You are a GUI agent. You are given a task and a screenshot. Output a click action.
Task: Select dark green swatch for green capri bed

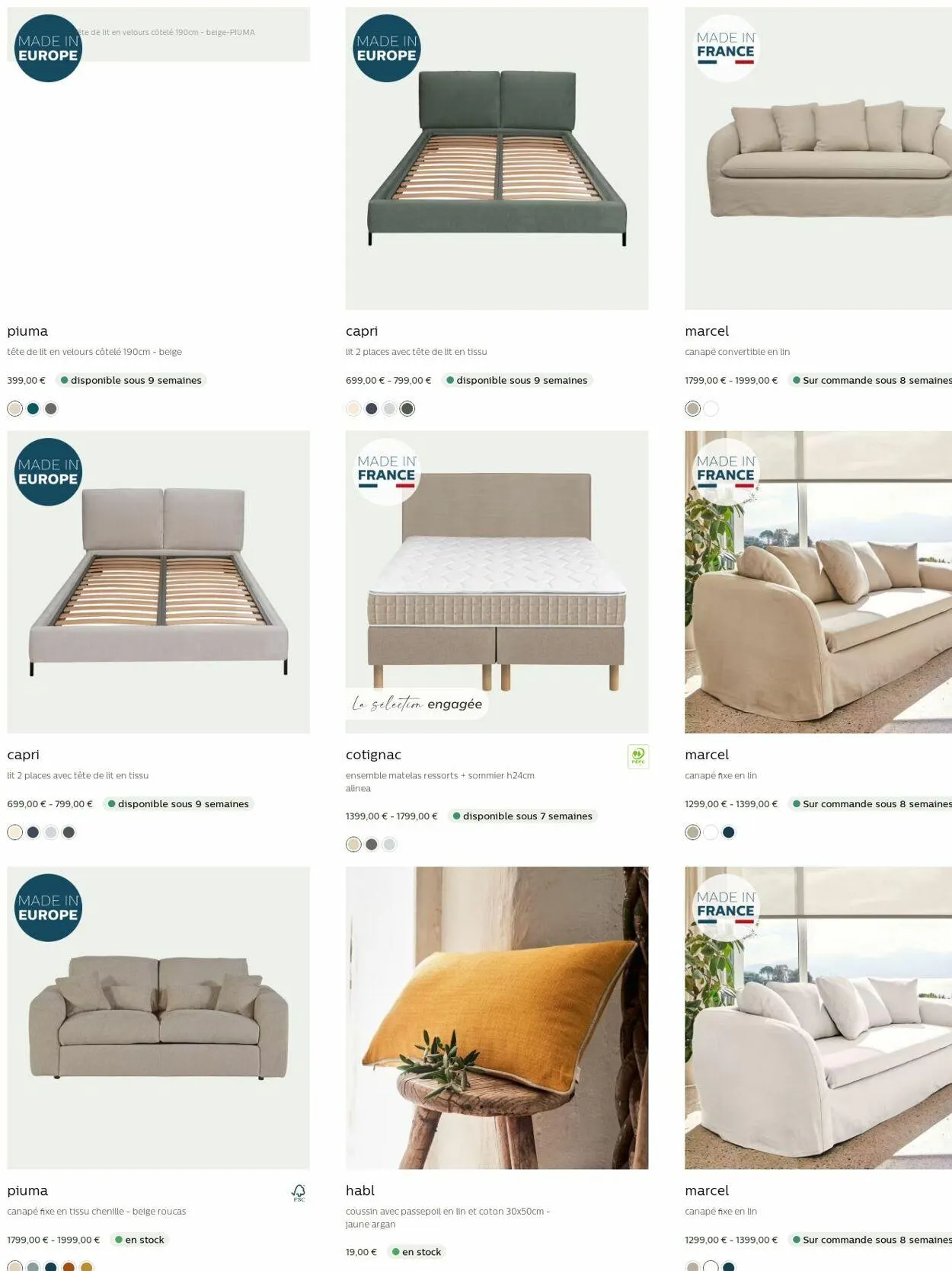(x=407, y=409)
